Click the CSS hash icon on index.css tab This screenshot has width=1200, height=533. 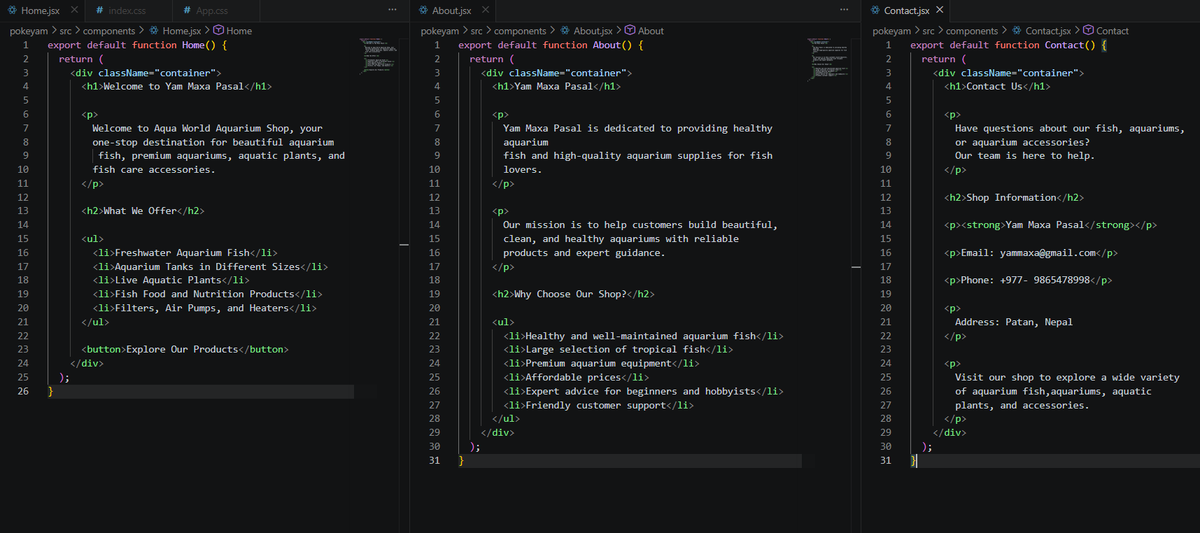101,10
